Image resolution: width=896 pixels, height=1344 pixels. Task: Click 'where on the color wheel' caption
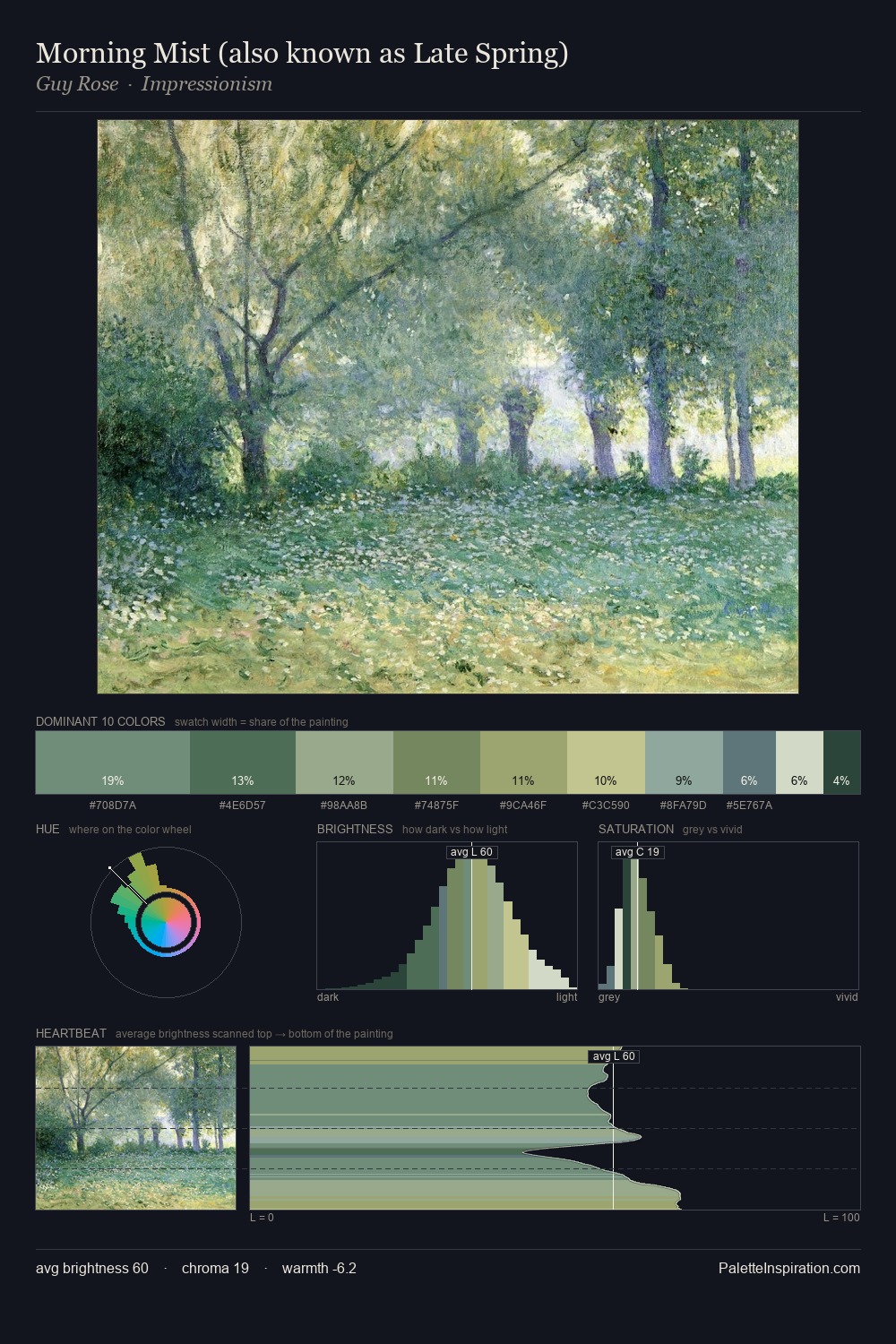click(130, 830)
